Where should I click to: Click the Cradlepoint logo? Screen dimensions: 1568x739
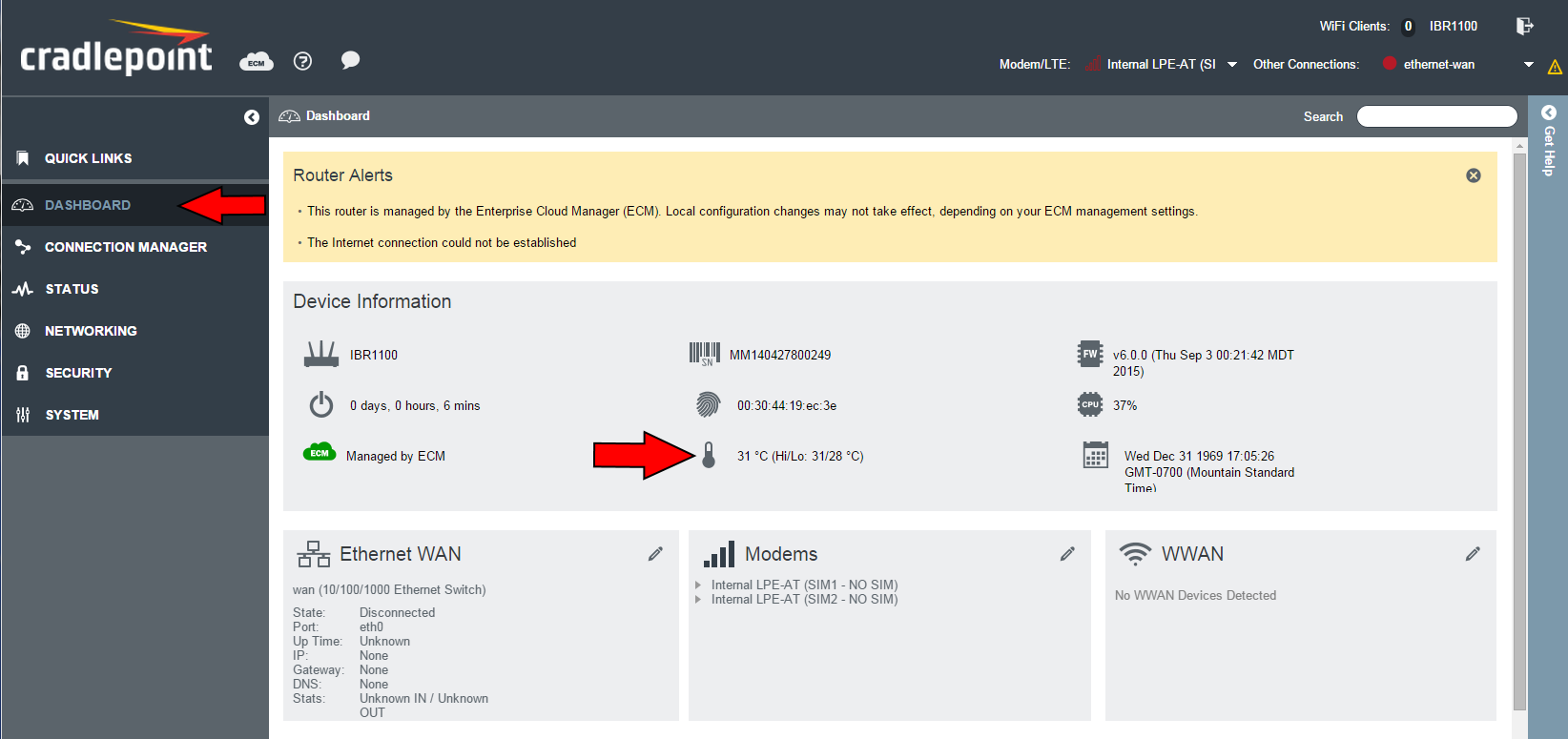[x=116, y=49]
